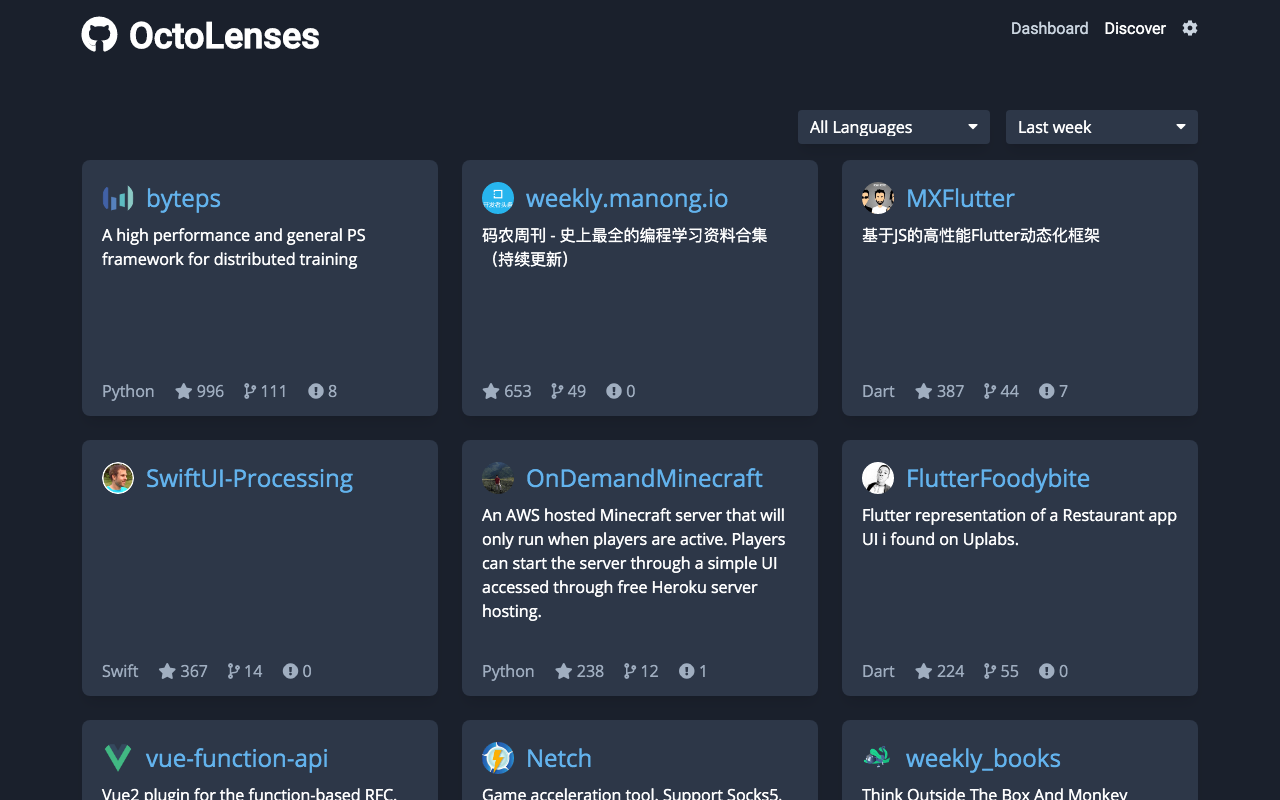Click the fork icon on weekly.manong.io card

coord(557,391)
